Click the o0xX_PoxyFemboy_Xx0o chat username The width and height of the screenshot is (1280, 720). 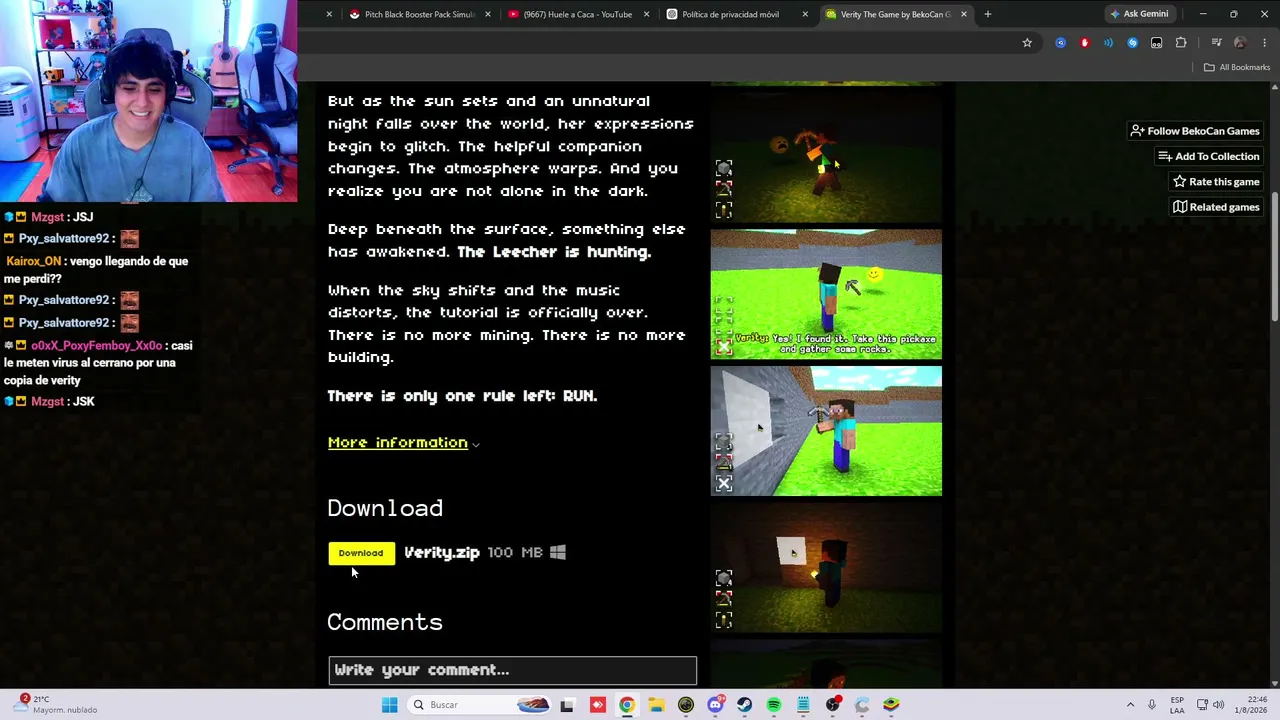[96, 346]
